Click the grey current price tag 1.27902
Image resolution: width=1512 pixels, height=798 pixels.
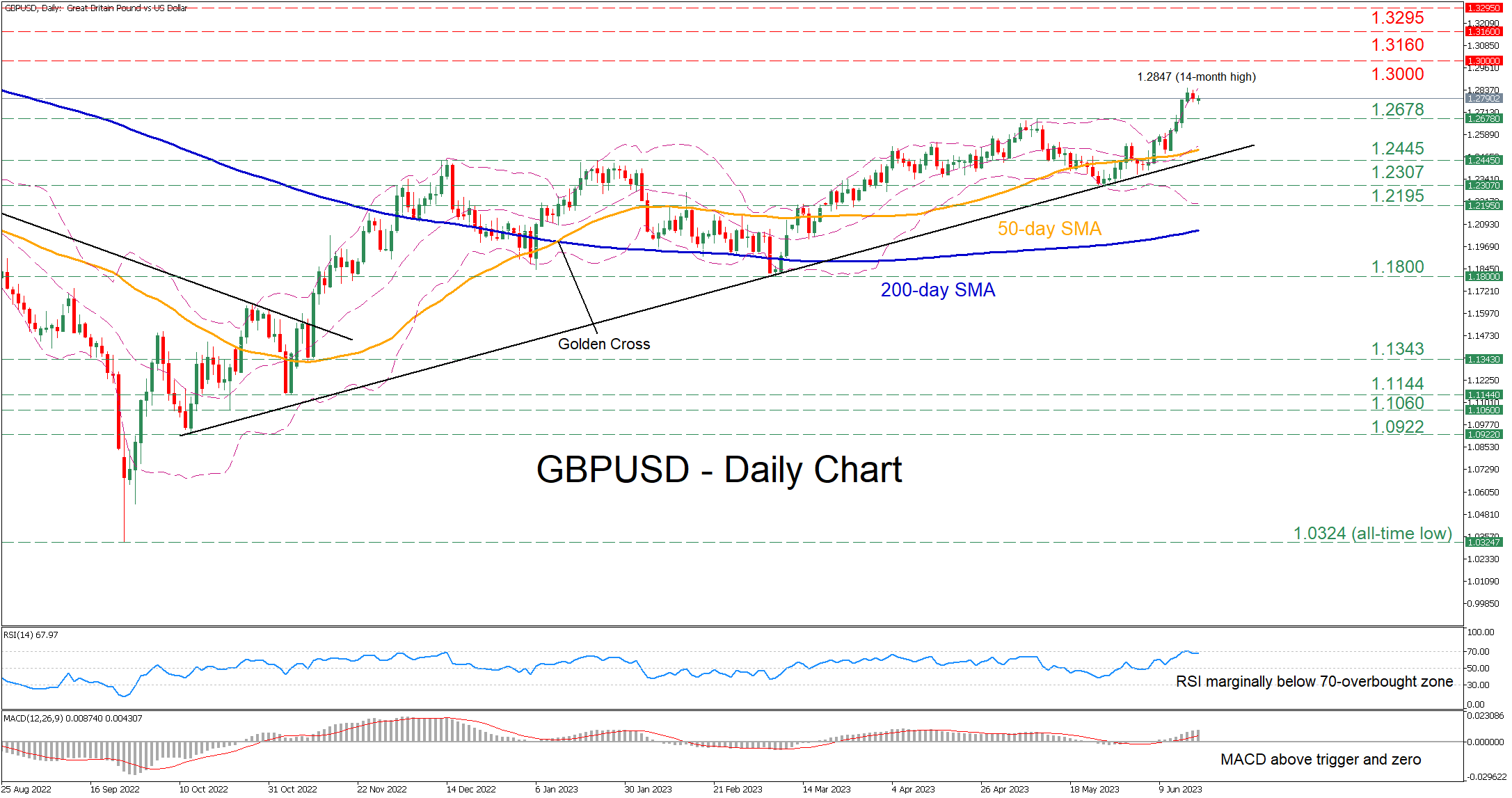pos(1483,99)
